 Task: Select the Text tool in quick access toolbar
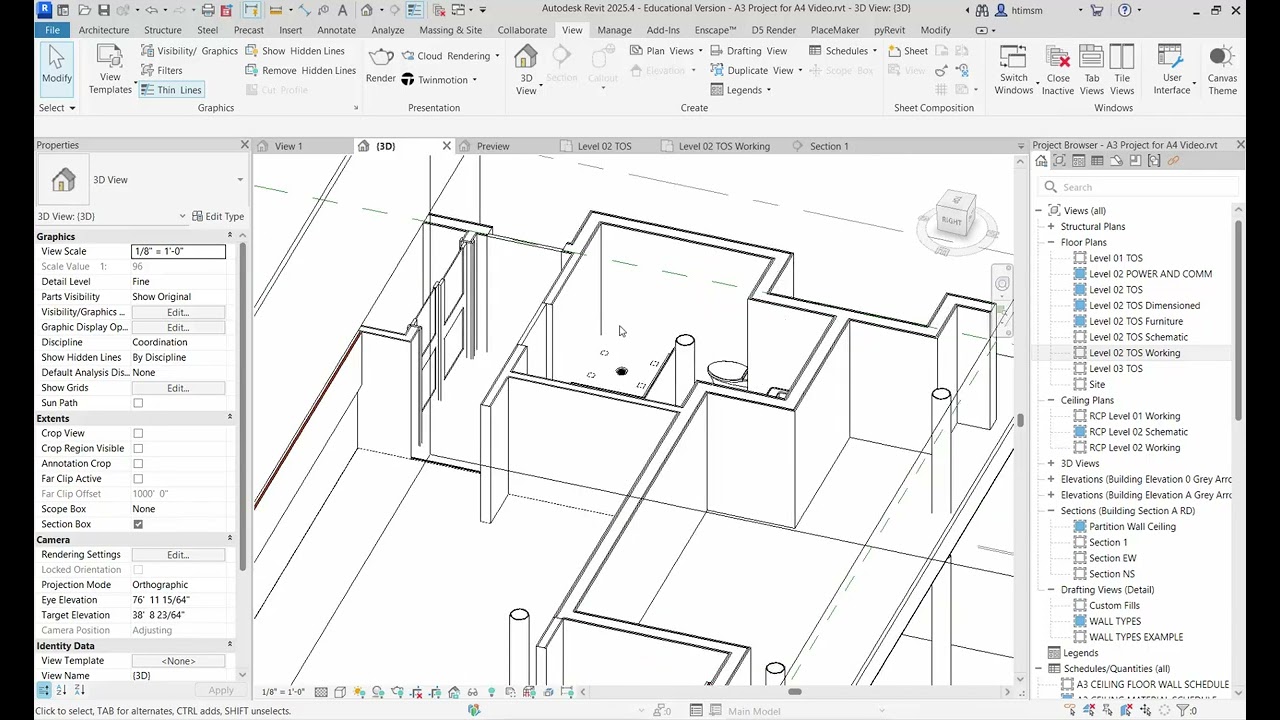tap(343, 10)
